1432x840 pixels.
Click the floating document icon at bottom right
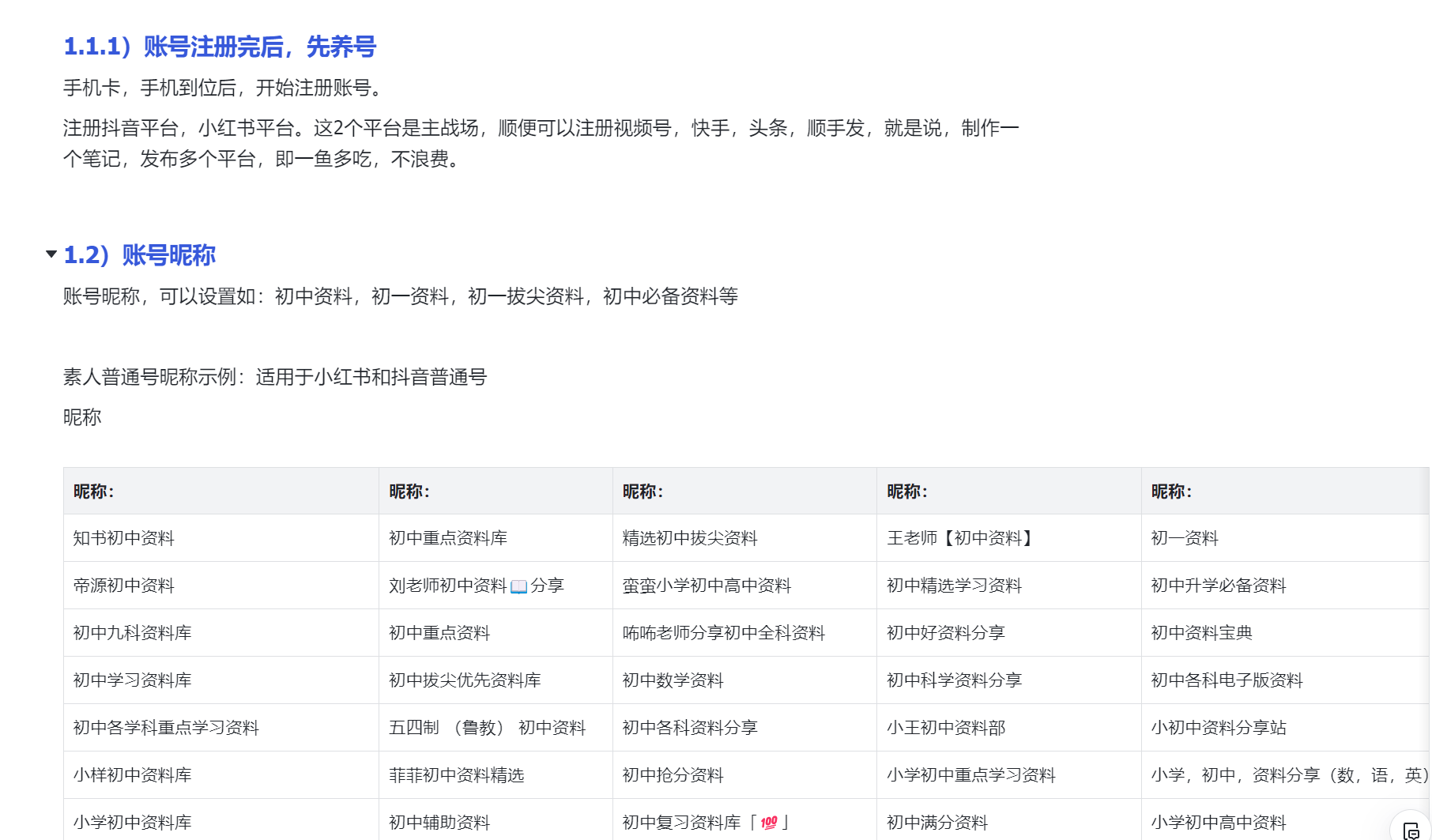1411,831
